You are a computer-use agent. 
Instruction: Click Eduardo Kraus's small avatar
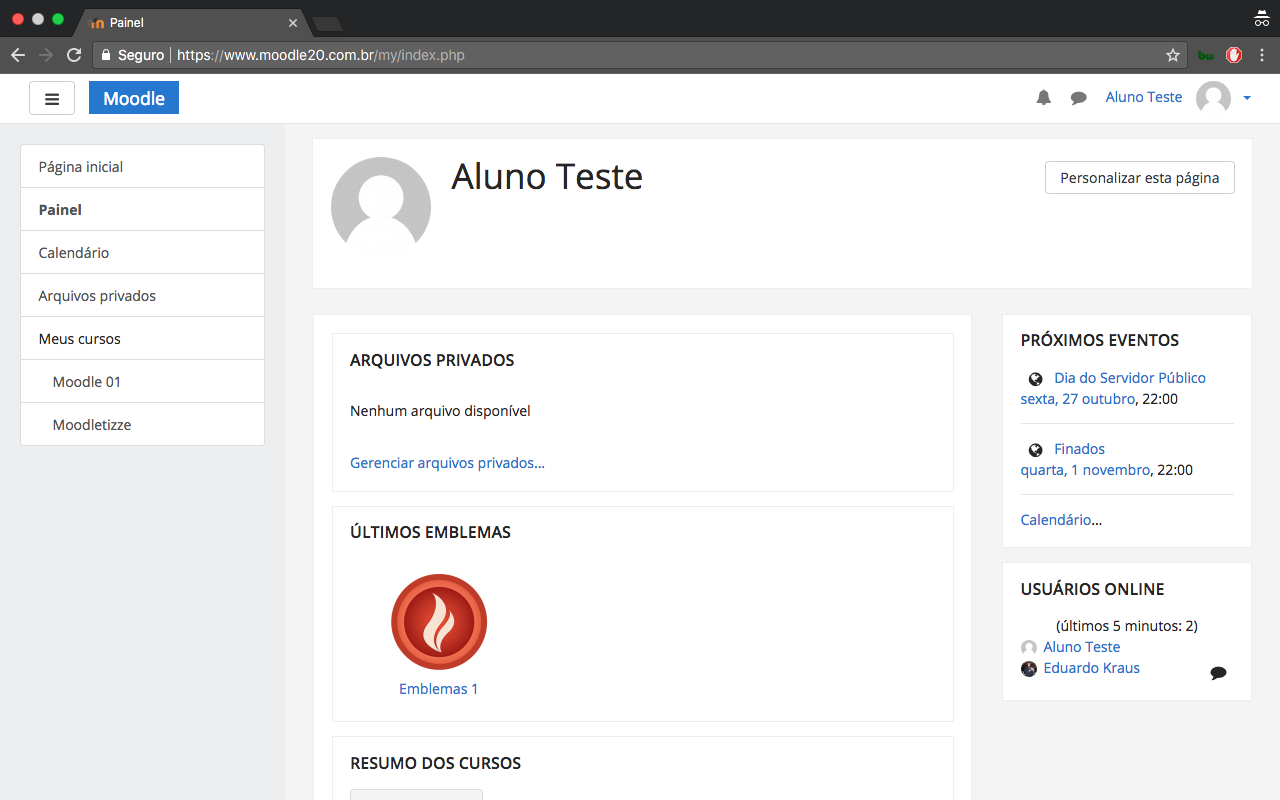(1029, 669)
